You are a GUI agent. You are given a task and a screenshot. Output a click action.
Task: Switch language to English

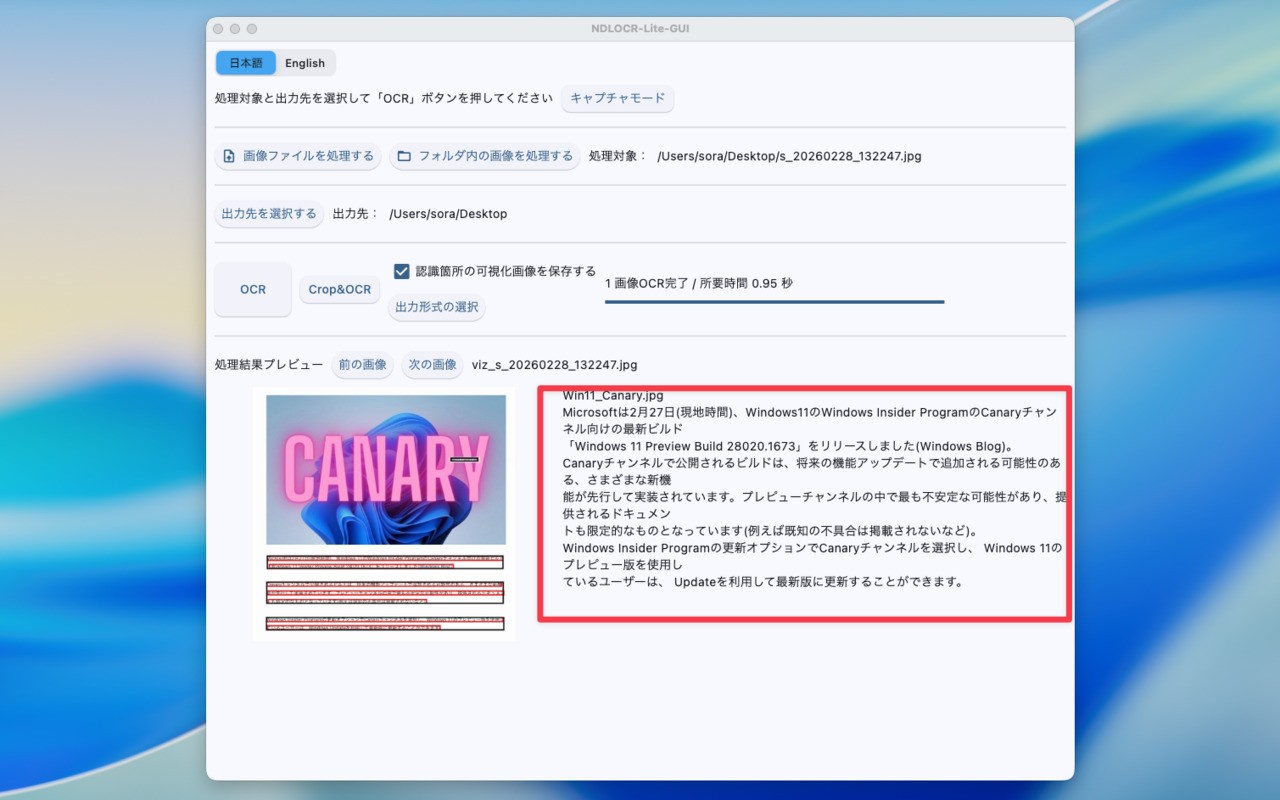[x=305, y=63]
